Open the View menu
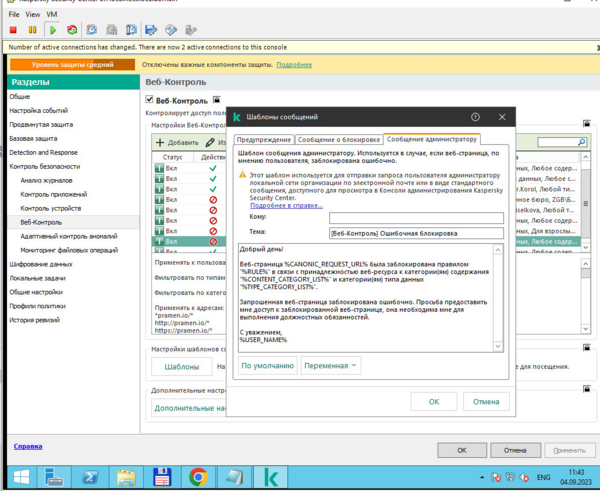The width and height of the screenshot is (600, 491). [32, 15]
